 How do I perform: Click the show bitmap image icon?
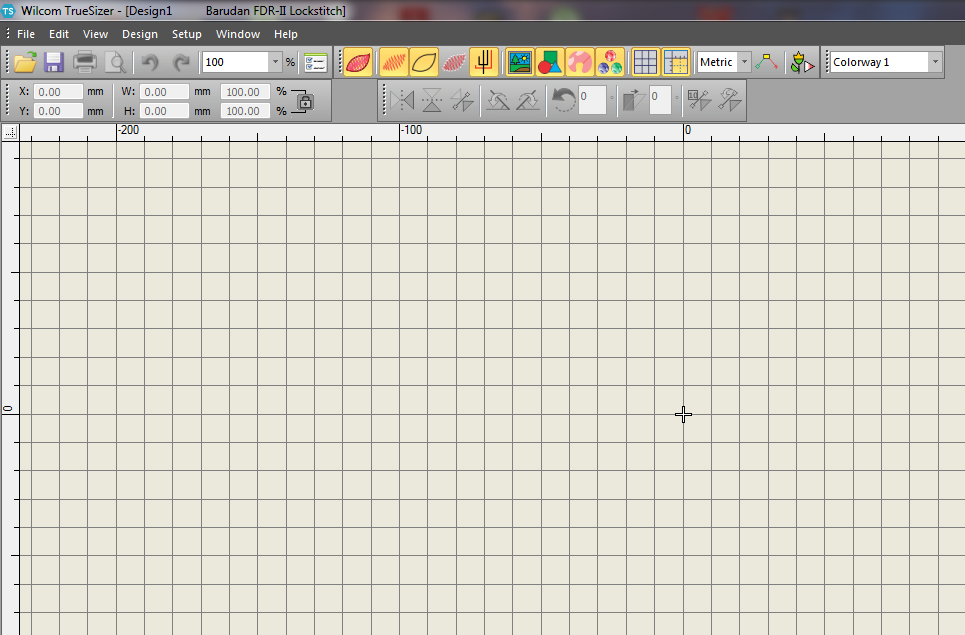click(519, 62)
